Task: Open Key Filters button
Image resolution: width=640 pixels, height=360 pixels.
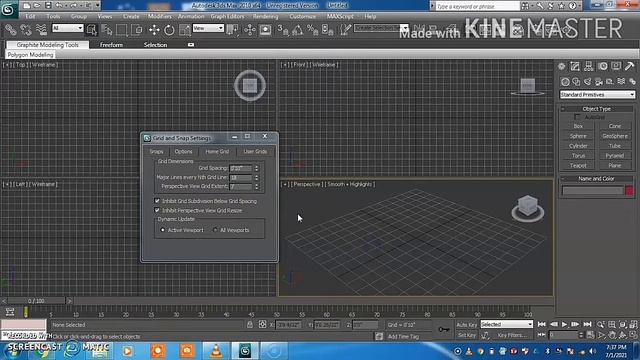Action: coord(512,335)
